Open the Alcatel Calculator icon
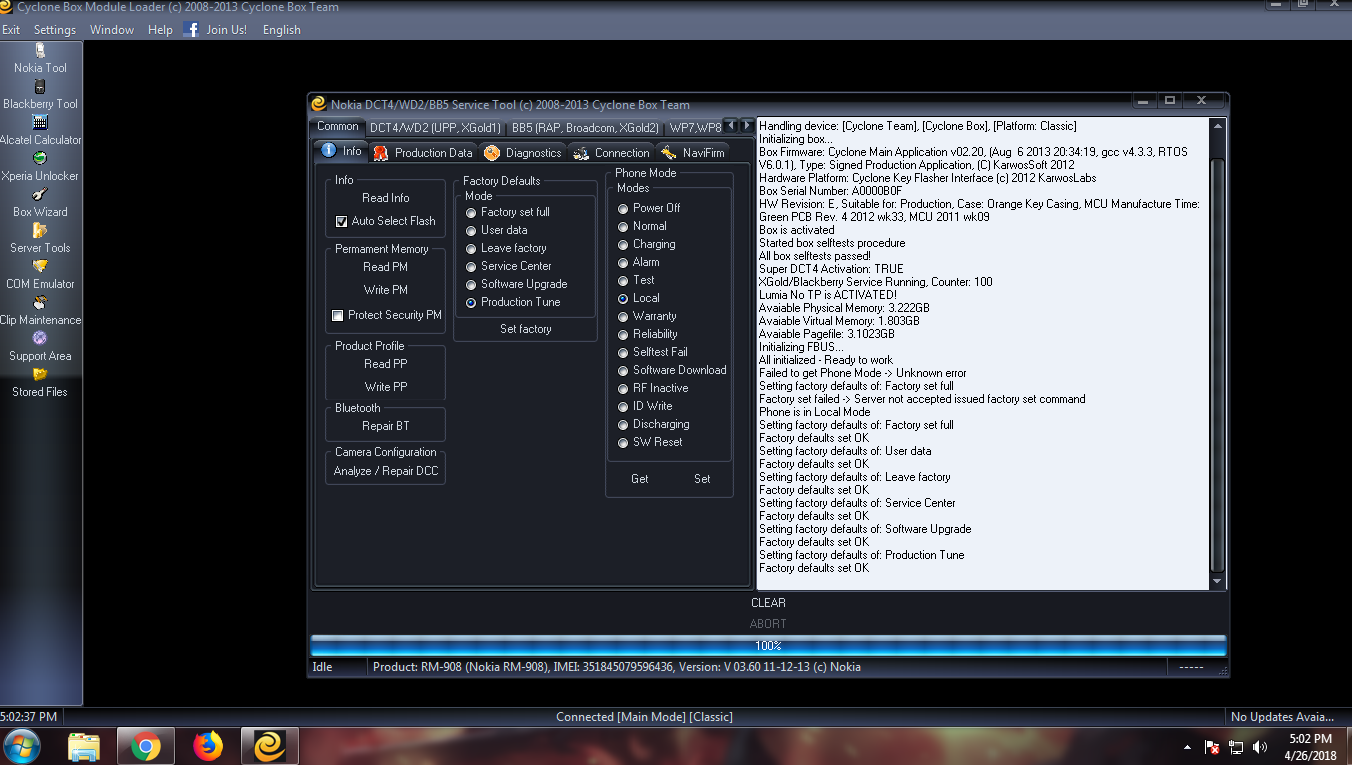The height and width of the screenshot is (765, 1352). [x=40, y=123]
